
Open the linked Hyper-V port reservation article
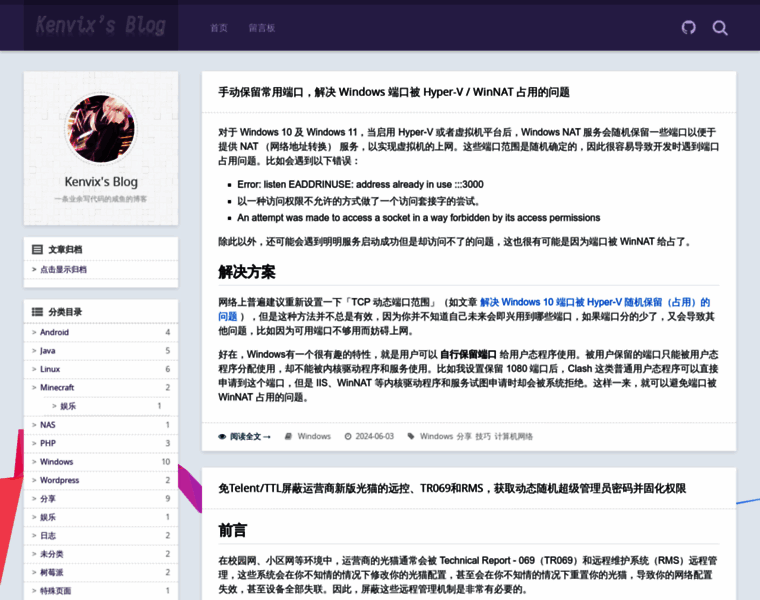(594, 302)
